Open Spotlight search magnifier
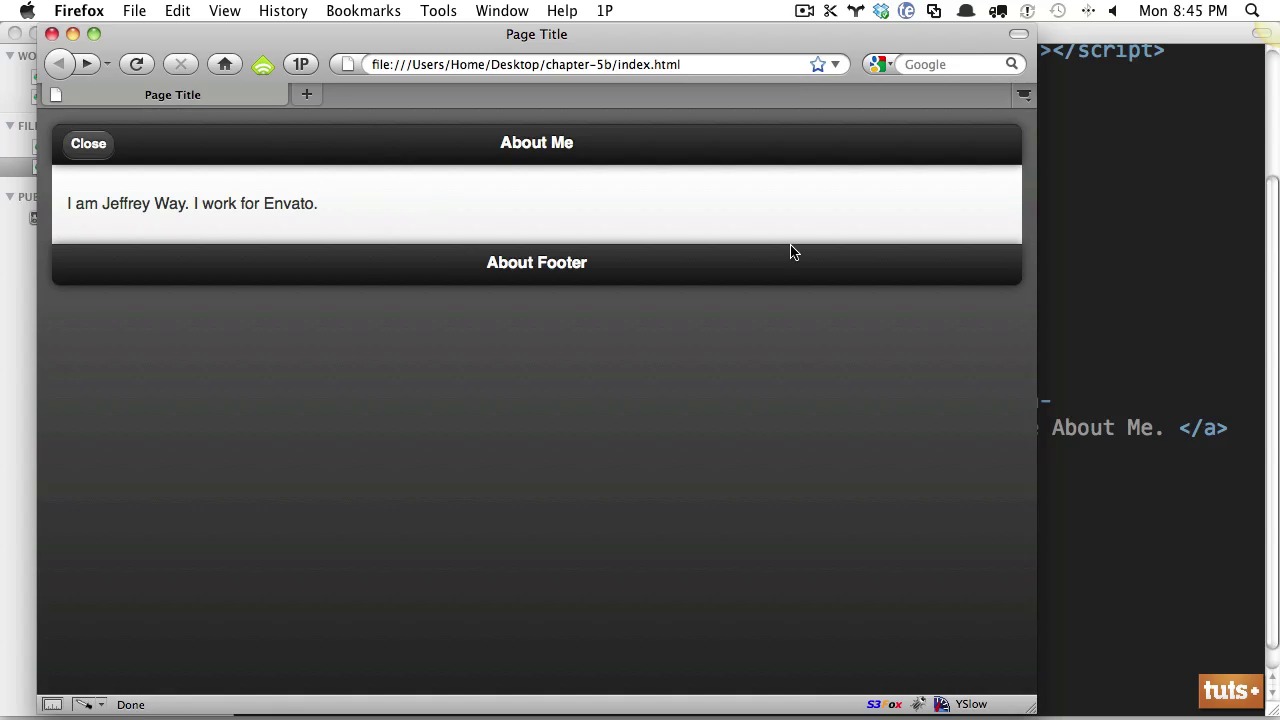The width and height of the screenshot is (1280, 720). [1252, 10]
